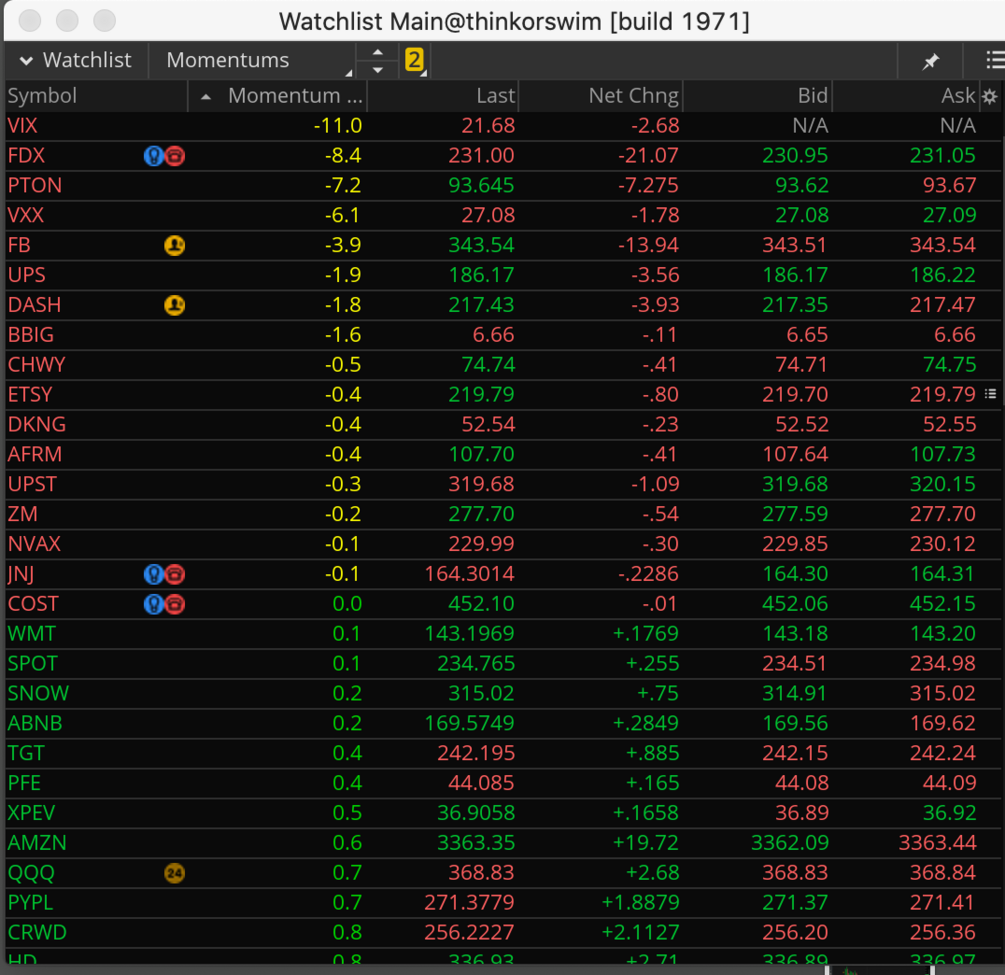The width and height of the screenshot is (1005, 975).
Task: Click the yellow 2 link color badge
Action: 414,60
